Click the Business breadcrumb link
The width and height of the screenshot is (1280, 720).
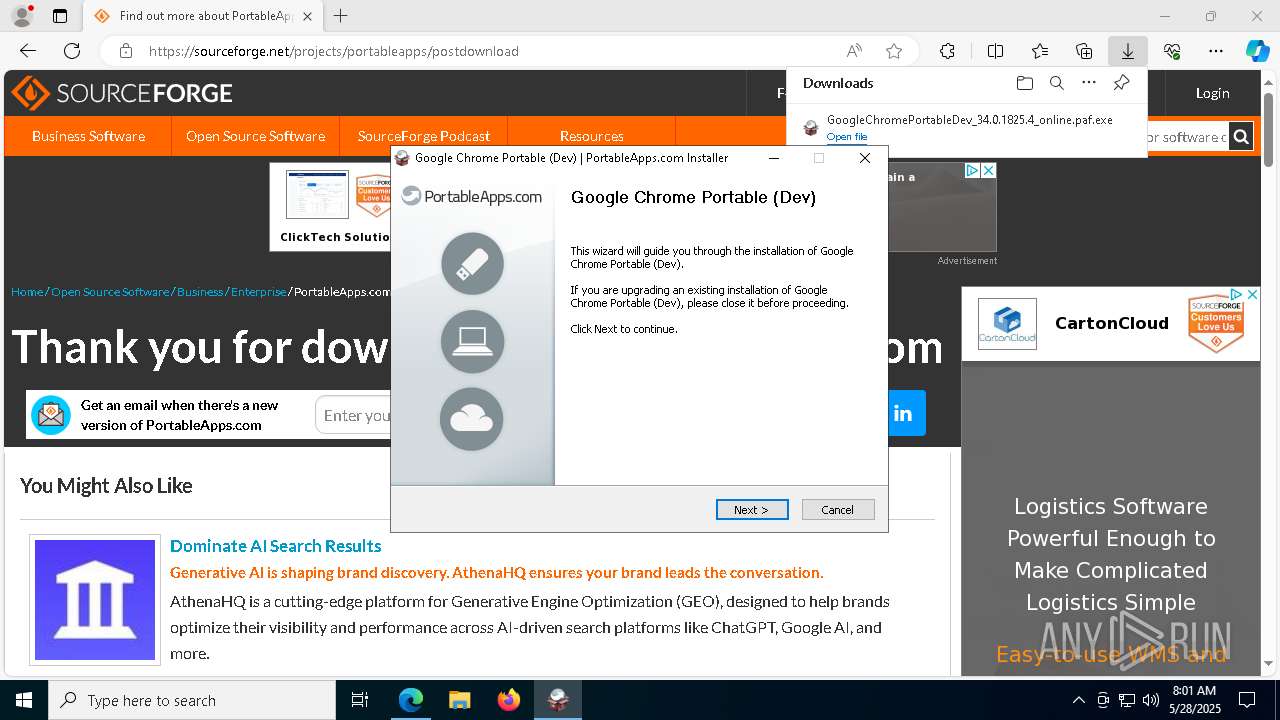pyautogui.click(x=200, y=292)
